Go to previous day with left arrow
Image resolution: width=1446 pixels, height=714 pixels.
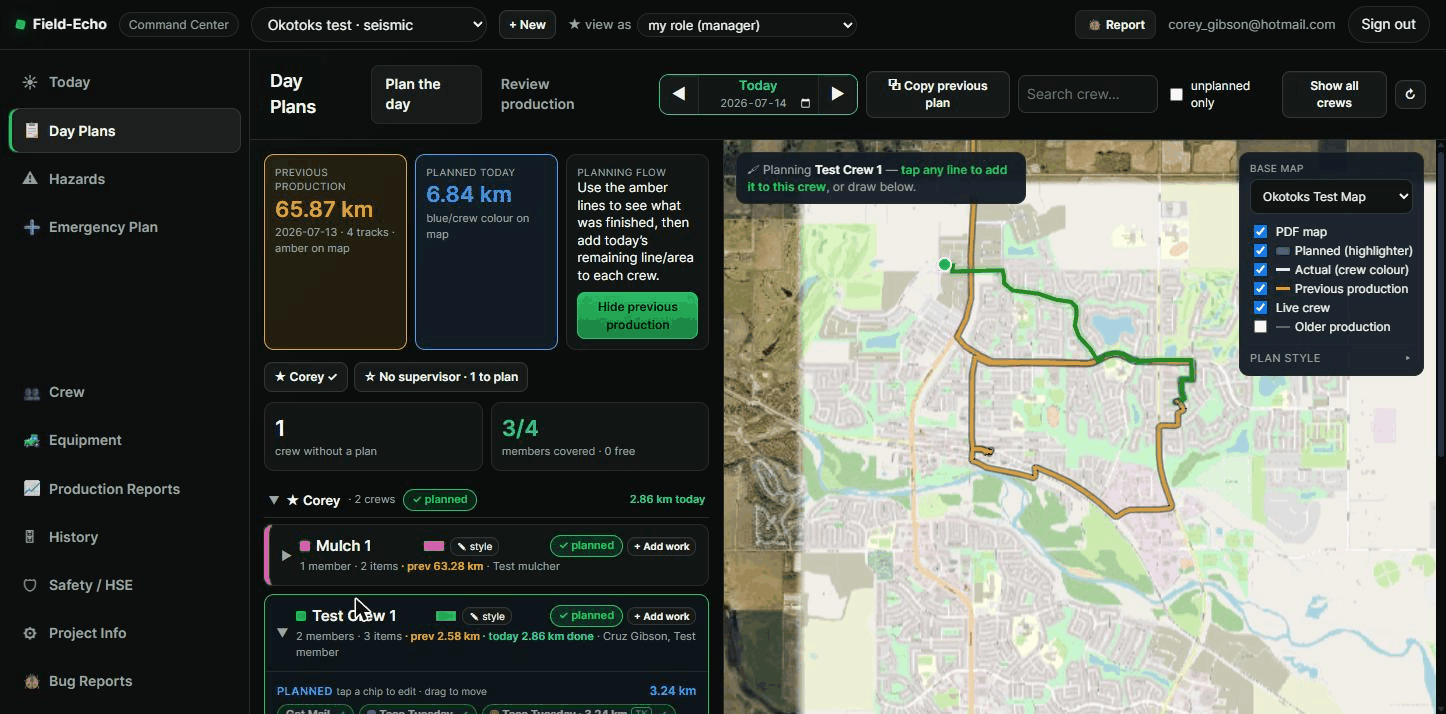click(679, 94)
